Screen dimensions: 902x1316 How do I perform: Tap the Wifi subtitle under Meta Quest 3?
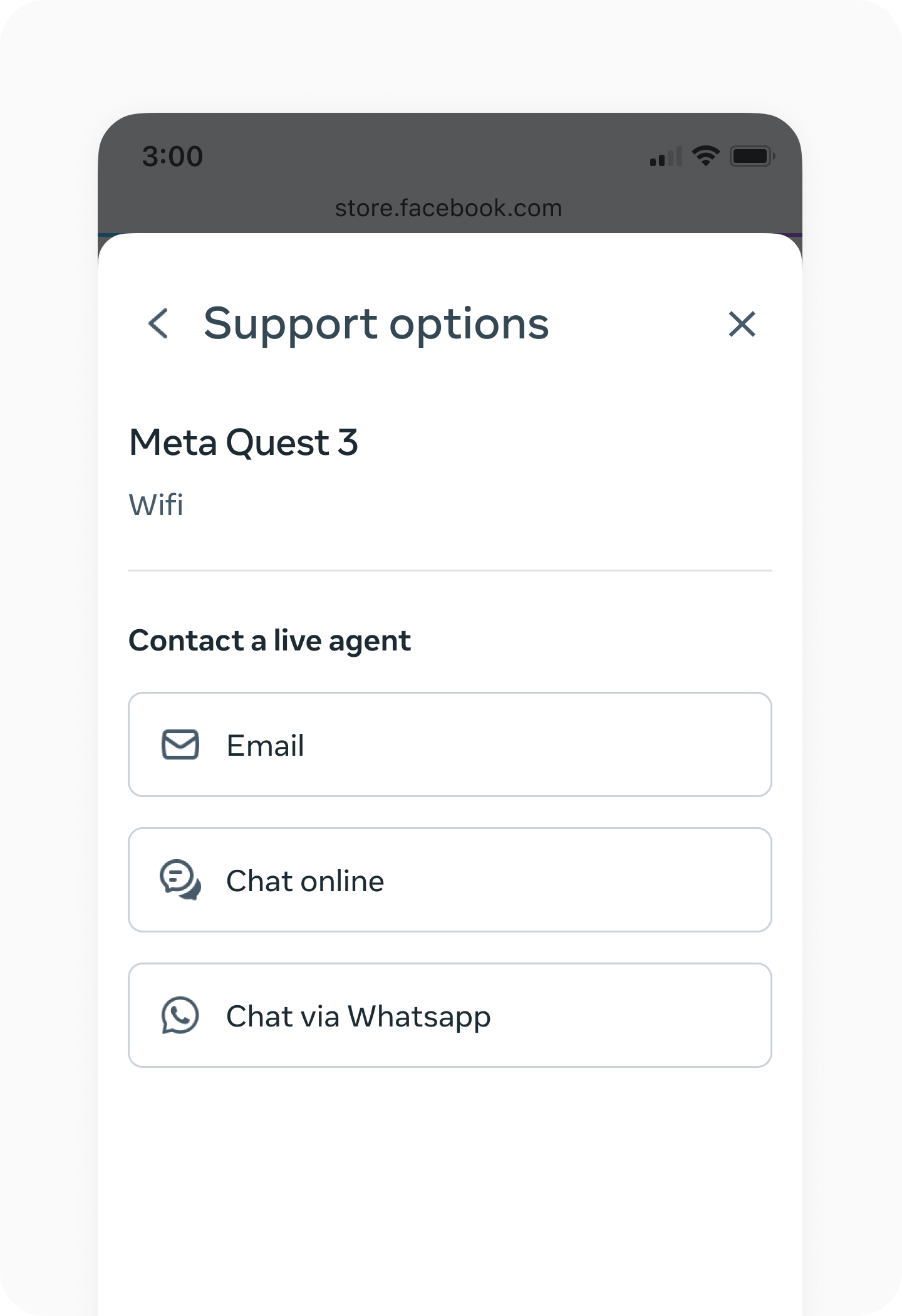pyautogui.click(x=155, y=504)
